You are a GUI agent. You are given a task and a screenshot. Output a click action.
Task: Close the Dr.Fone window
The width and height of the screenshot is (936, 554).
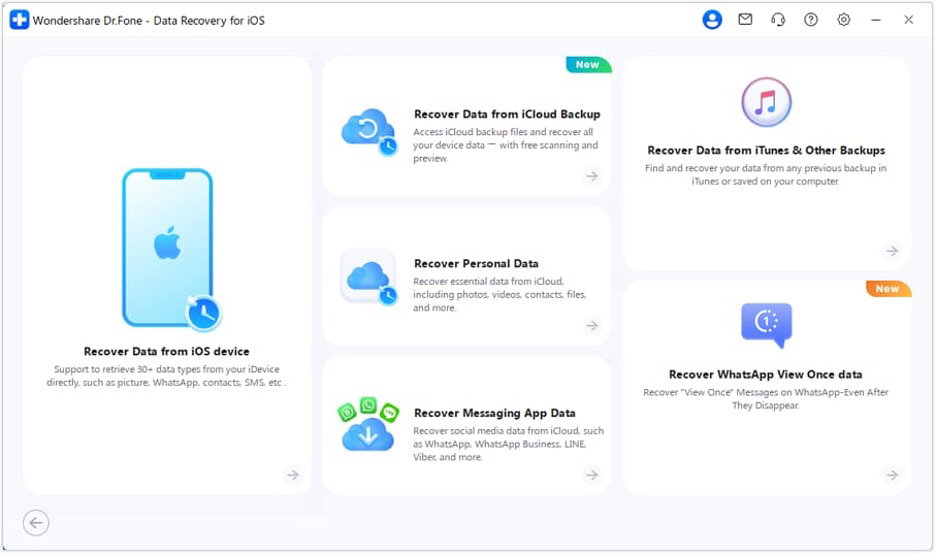909,20
